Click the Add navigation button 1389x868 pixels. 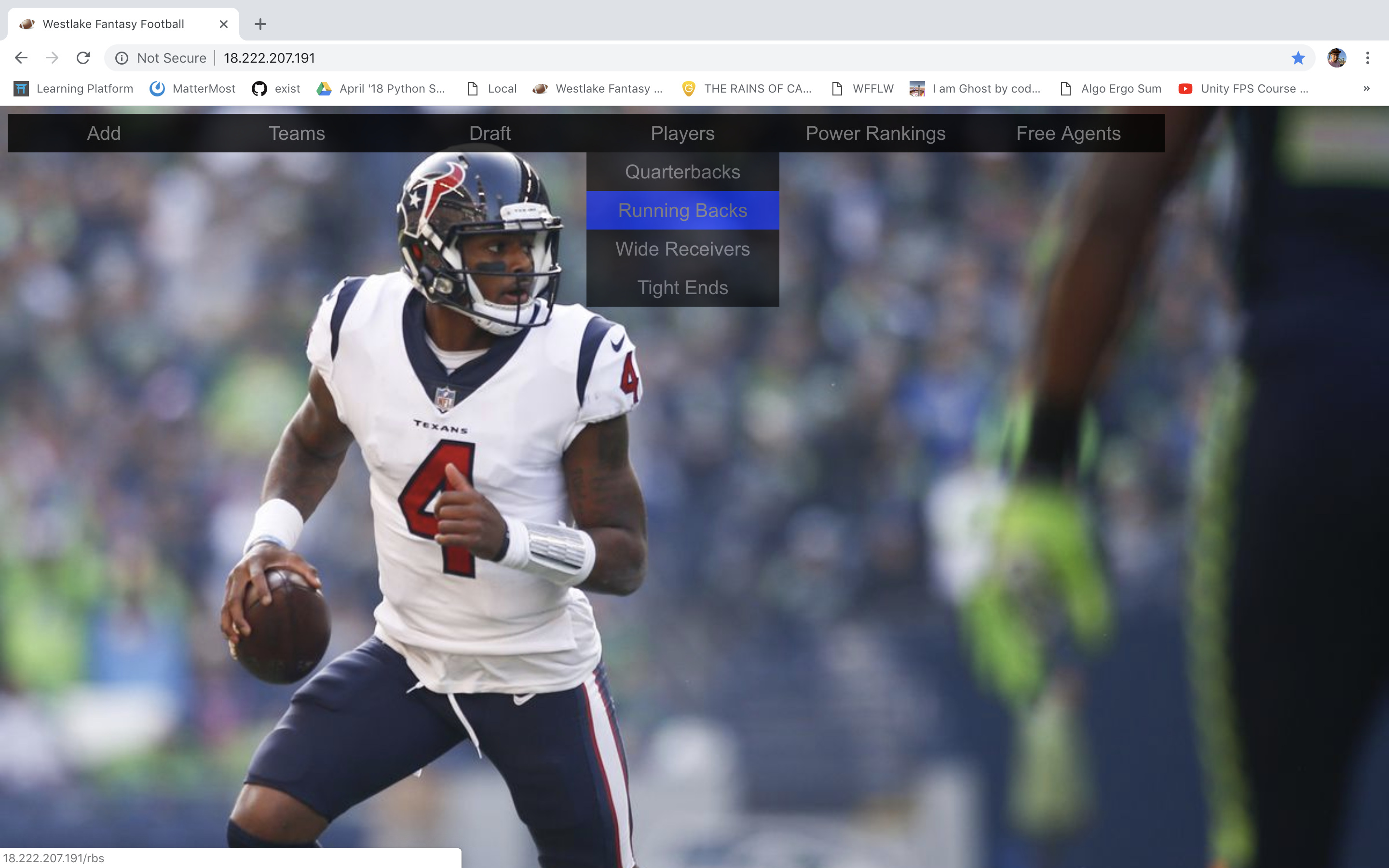pyautogui.click(x=104, y=132)
